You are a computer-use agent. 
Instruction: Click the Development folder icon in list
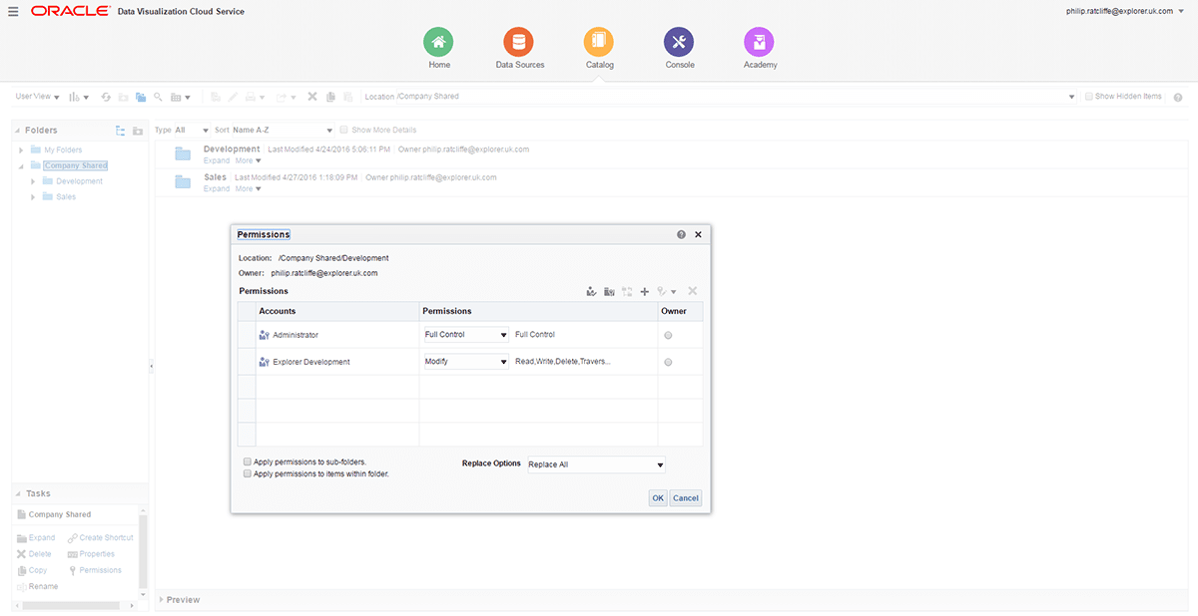tap(183, 154)
